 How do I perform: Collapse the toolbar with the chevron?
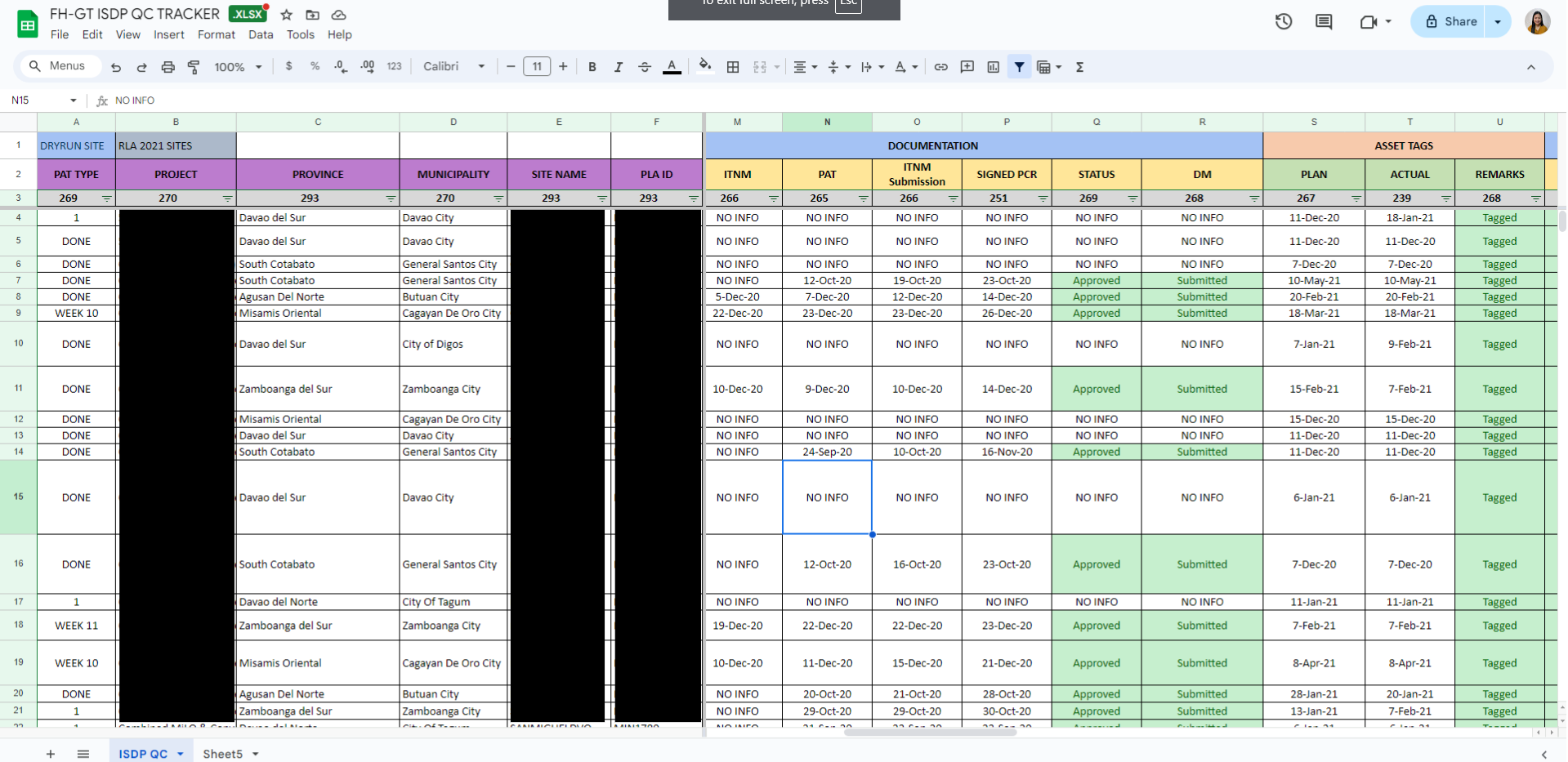tap(1531, 67)
